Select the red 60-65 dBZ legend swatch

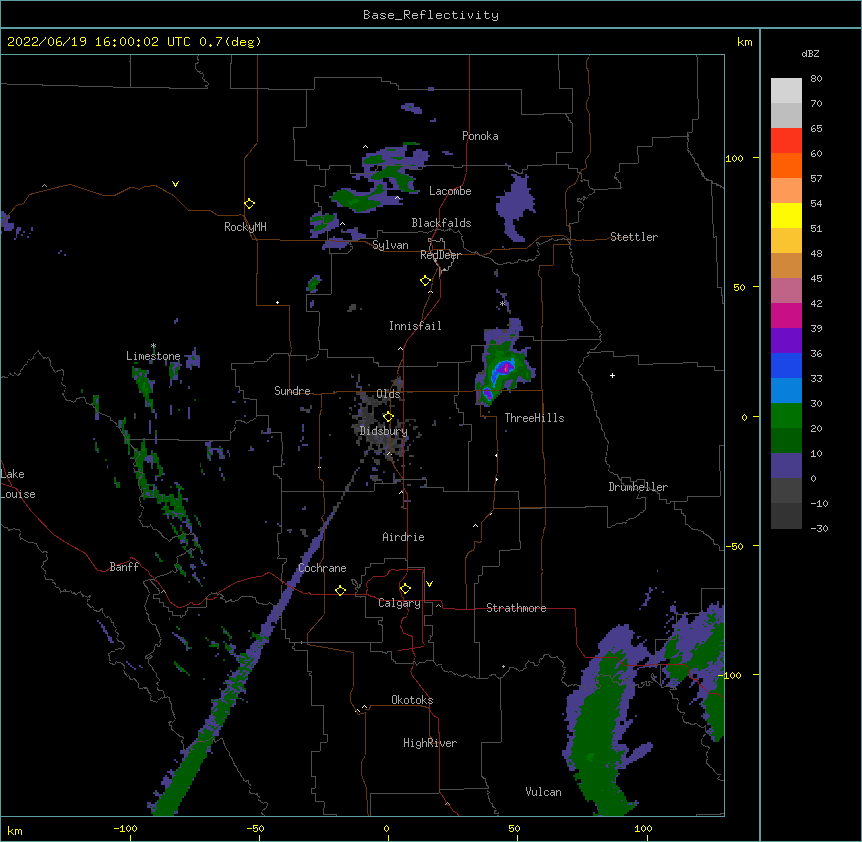786,140
